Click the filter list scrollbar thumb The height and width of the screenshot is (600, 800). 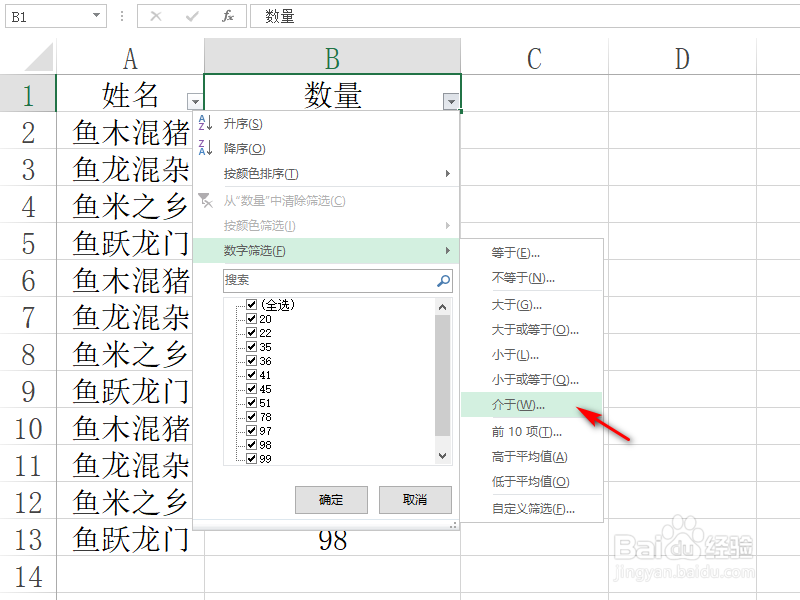pyautogui.click(x=442, y=376)
